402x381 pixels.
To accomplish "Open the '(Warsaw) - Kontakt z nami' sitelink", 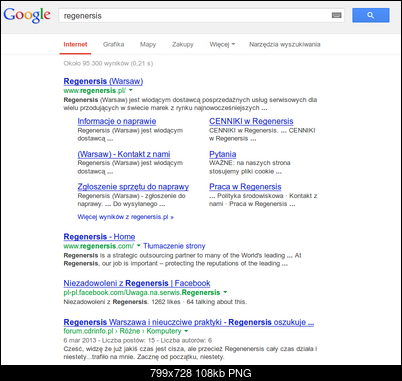I will coord(124,154).
